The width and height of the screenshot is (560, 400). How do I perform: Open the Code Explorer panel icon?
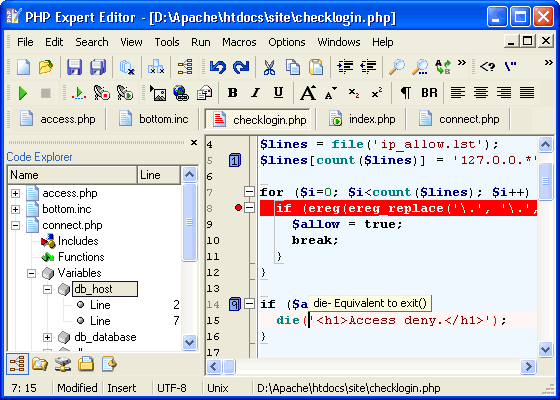click(x=17, y=364)
